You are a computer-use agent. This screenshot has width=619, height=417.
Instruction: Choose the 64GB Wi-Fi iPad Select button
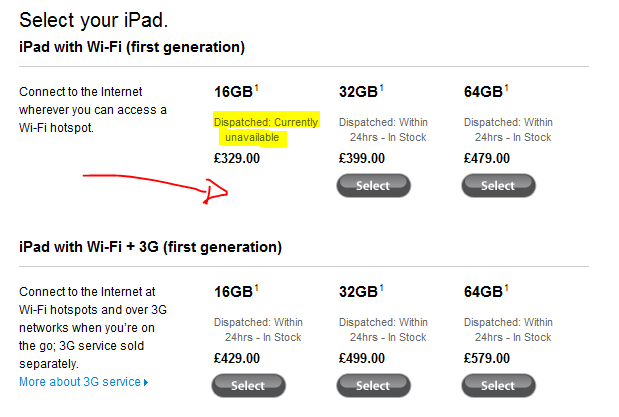tap(499, 186)
